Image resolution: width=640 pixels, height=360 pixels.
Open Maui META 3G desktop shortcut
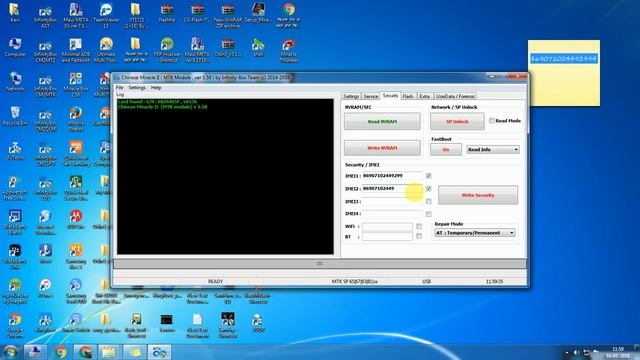(76, 16)
